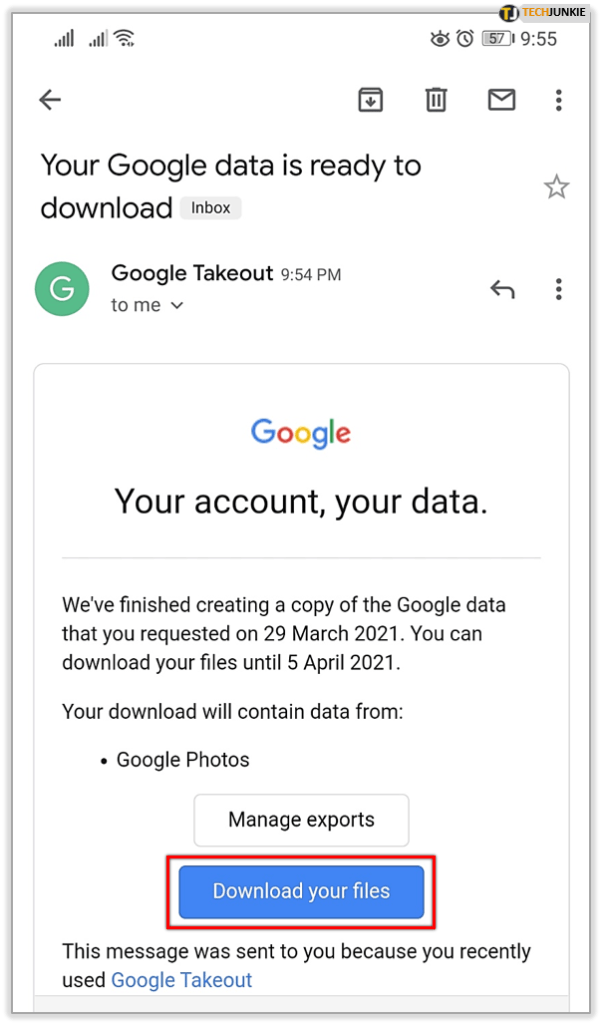This screenshot has height=1024, width=602.
Task: Star the Google data email
Action: tap(556, 187)
